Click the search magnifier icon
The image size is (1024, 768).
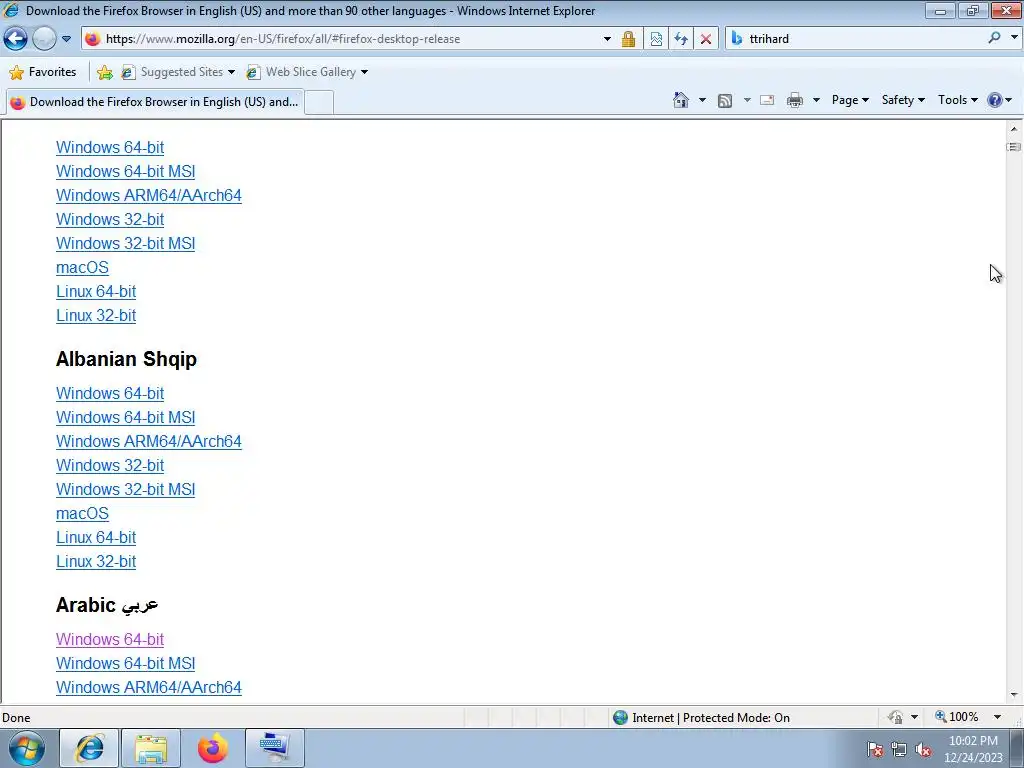994,38
